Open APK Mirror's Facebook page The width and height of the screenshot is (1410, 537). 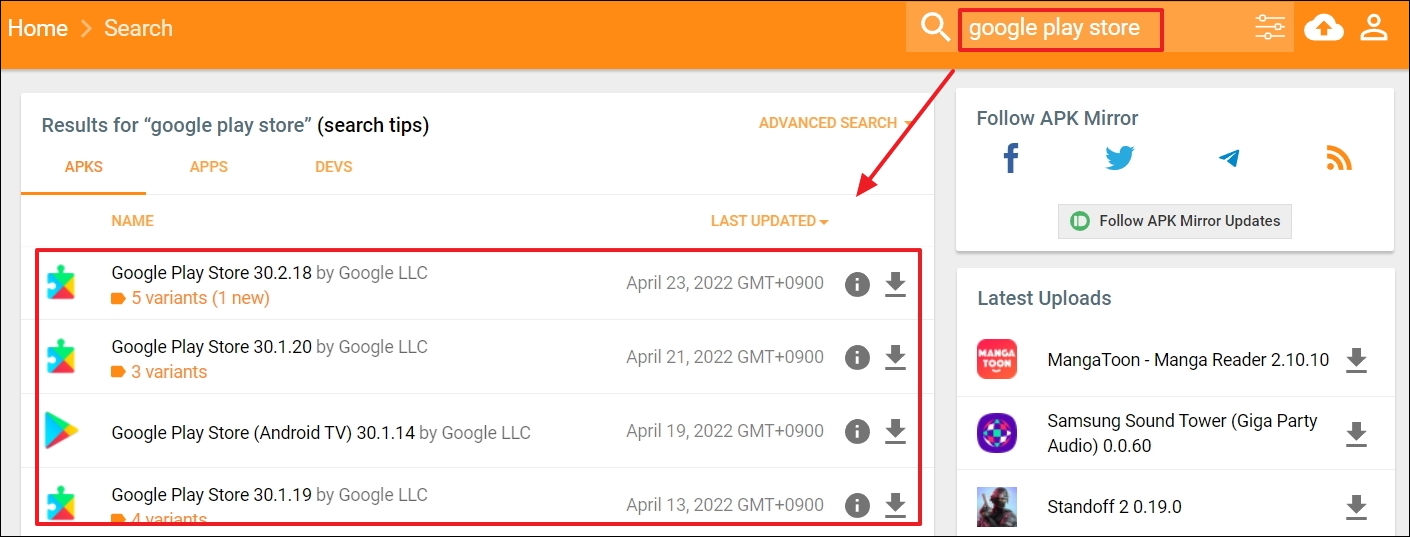point(1011,158)
